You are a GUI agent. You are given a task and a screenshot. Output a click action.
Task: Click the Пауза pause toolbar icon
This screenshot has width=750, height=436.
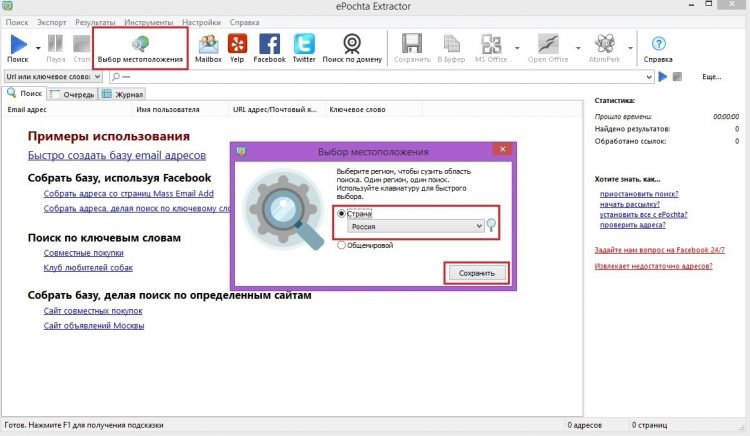55,44
